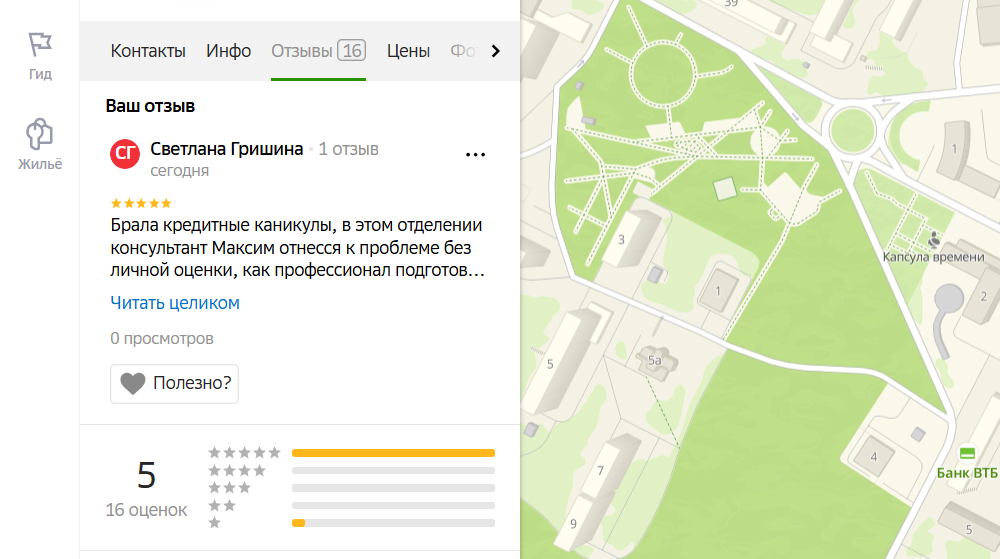
Task: Open Светлана Гришина's profile name
Action: point(226,149)
